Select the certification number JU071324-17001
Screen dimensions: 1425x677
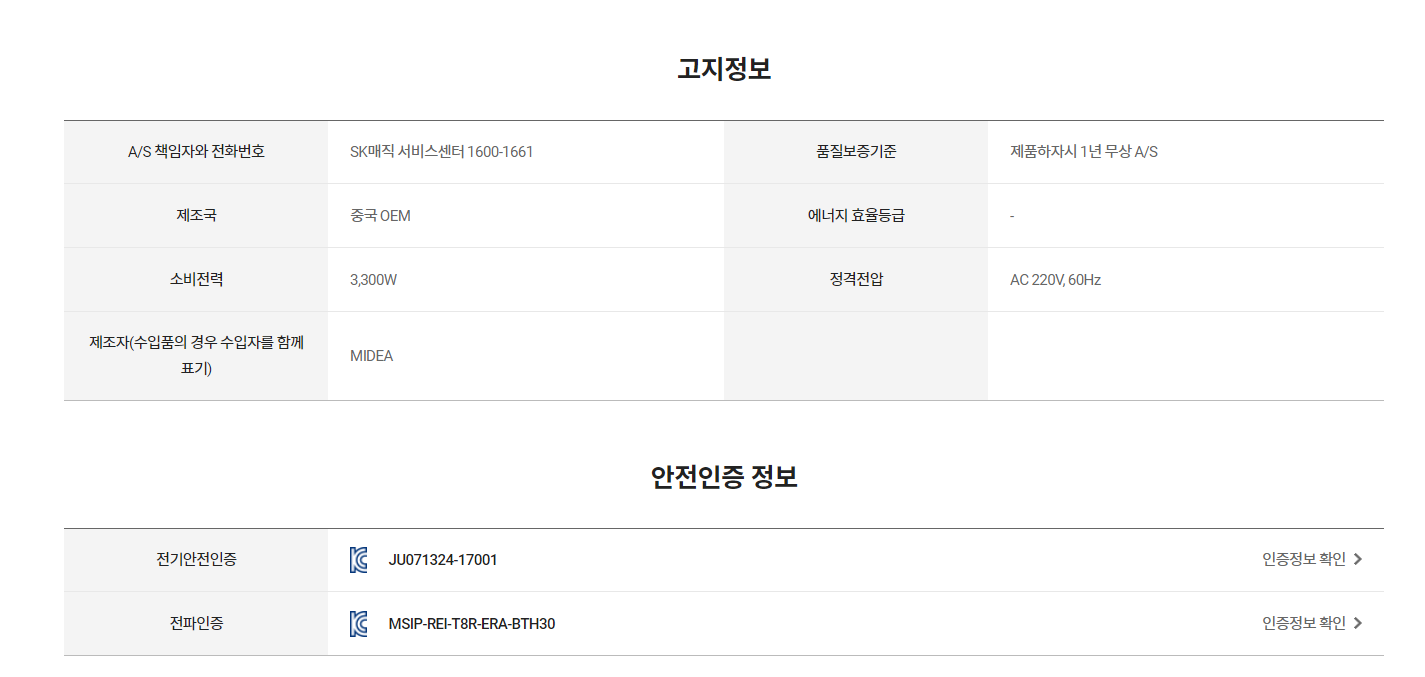pyautogui.click(x=443, y=560)
